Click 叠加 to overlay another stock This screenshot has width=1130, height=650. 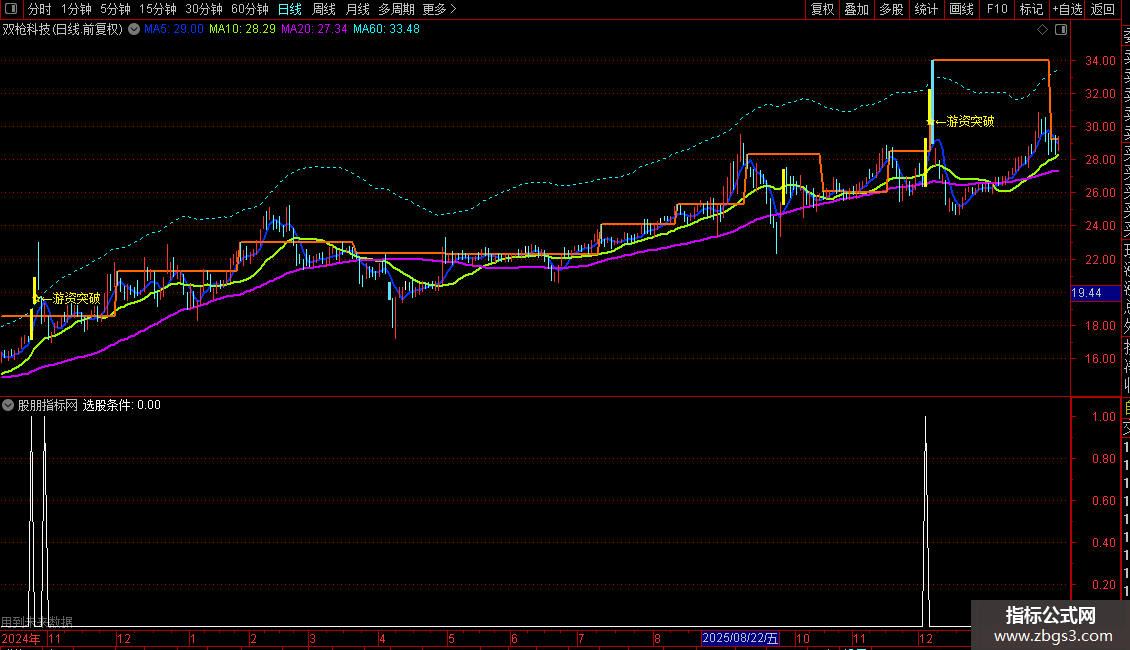click(x=857, y=9)
